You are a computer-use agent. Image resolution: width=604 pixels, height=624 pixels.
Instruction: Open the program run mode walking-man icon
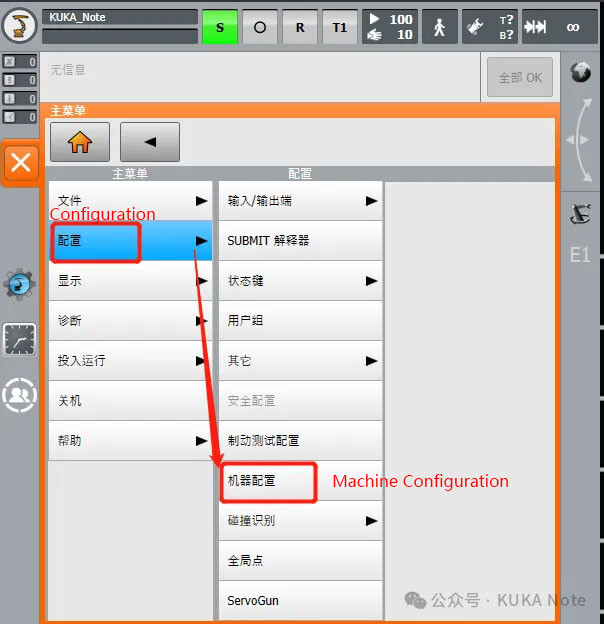tap(438, 27)
